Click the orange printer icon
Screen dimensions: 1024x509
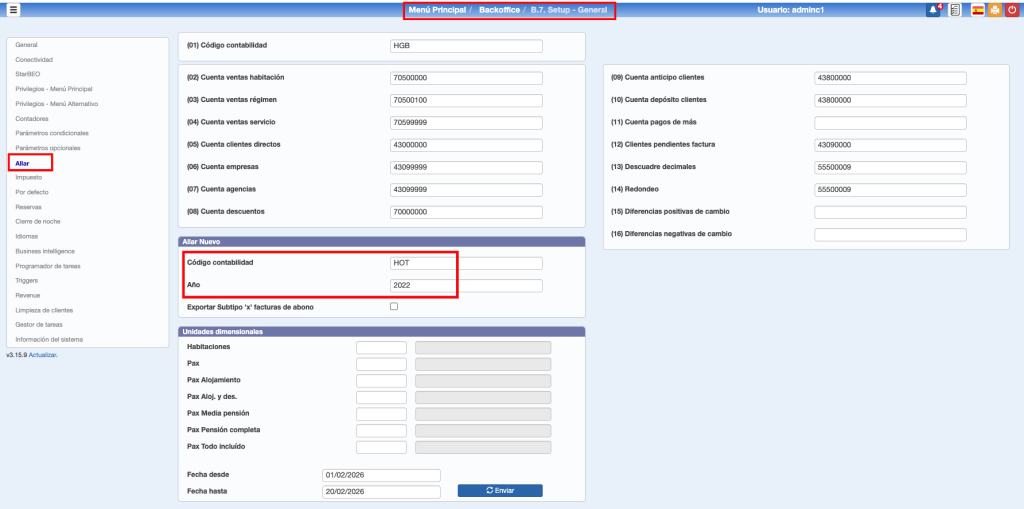(x=995, y=10)
